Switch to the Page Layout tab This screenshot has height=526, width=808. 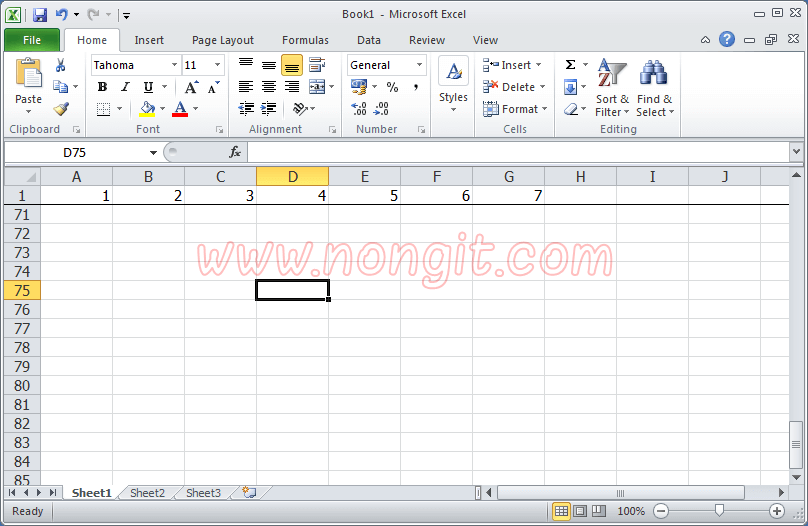coord(223,40)
